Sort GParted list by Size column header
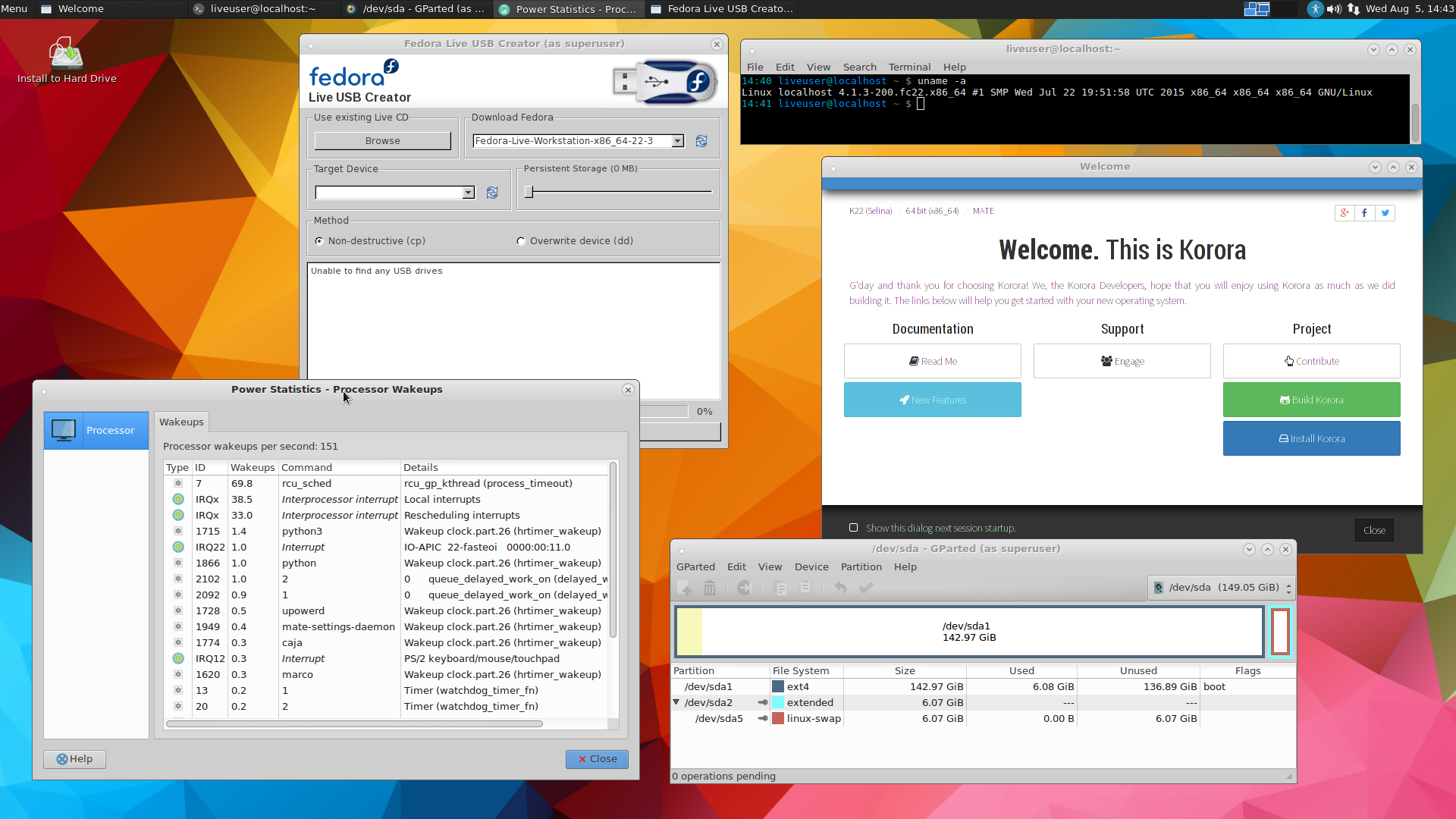 click(905, 670)
